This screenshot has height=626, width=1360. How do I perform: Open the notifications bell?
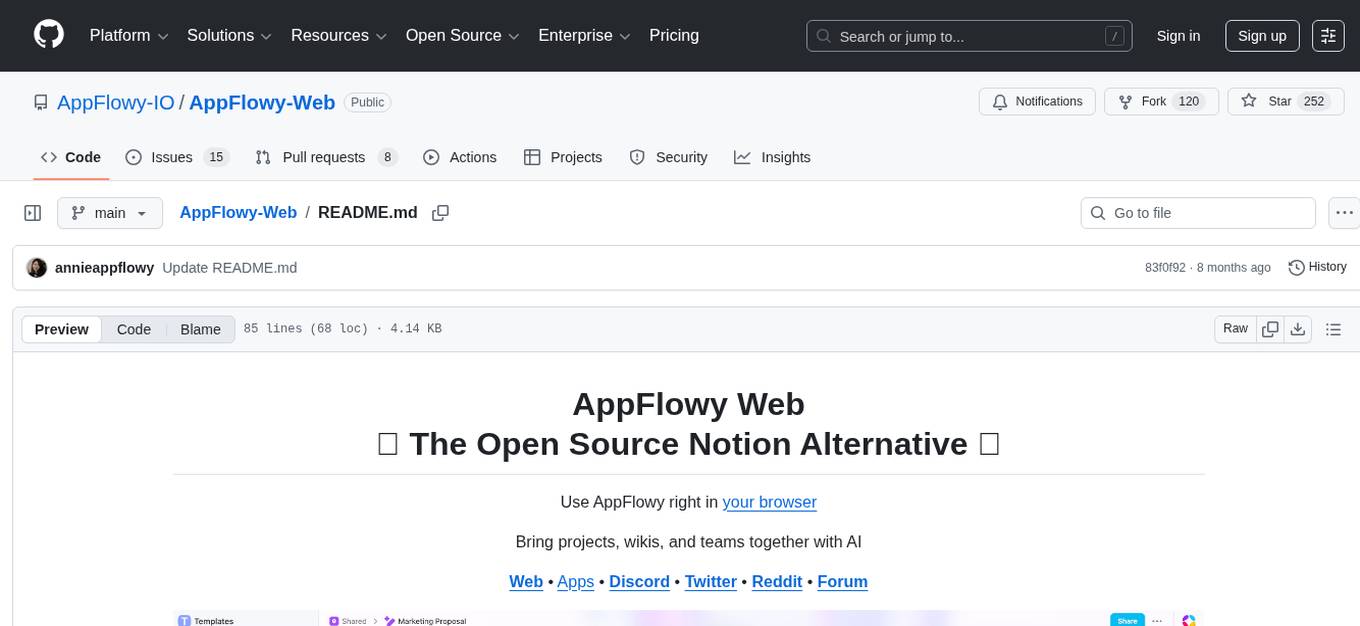1037,101
